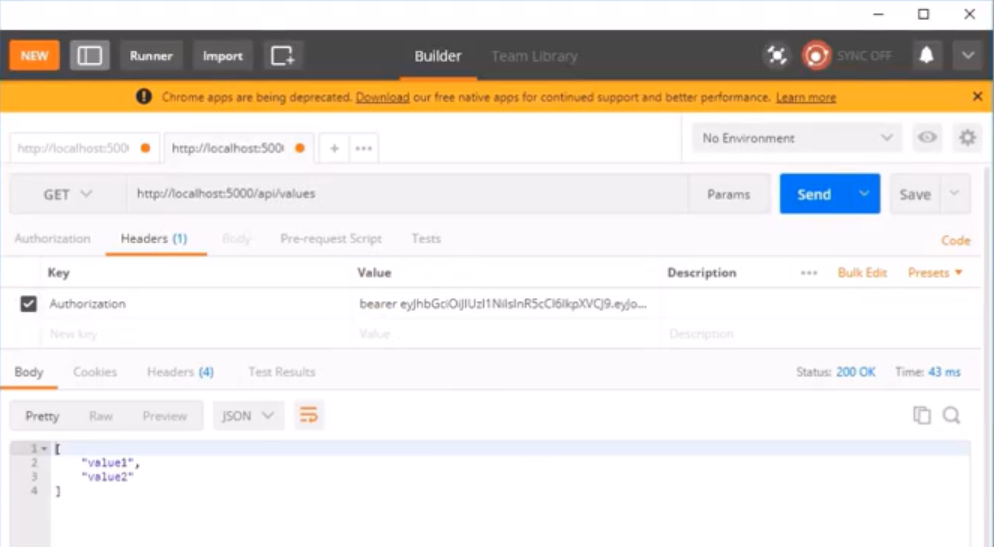Viewport: 994px width, 547px height.
Task: Open the response Body tab
Action: coord(29,372)
